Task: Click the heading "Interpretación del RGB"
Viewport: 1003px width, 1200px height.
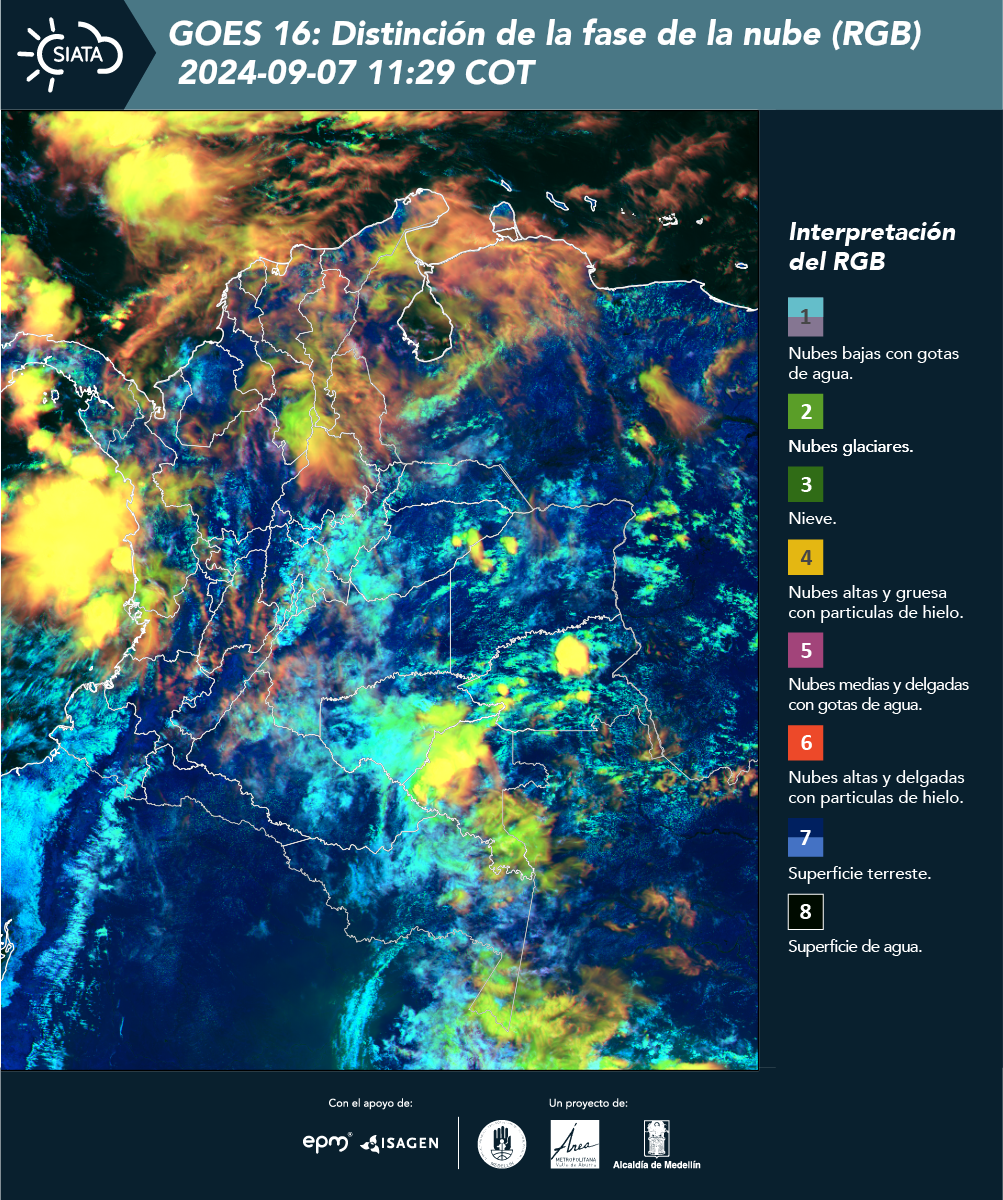Action: pos(872,247)
